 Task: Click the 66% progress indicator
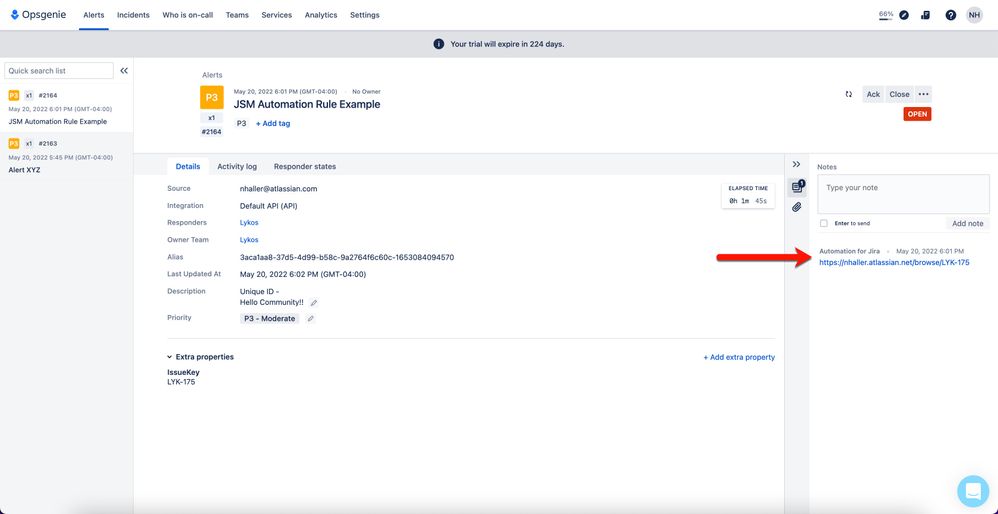pos(886,15)
